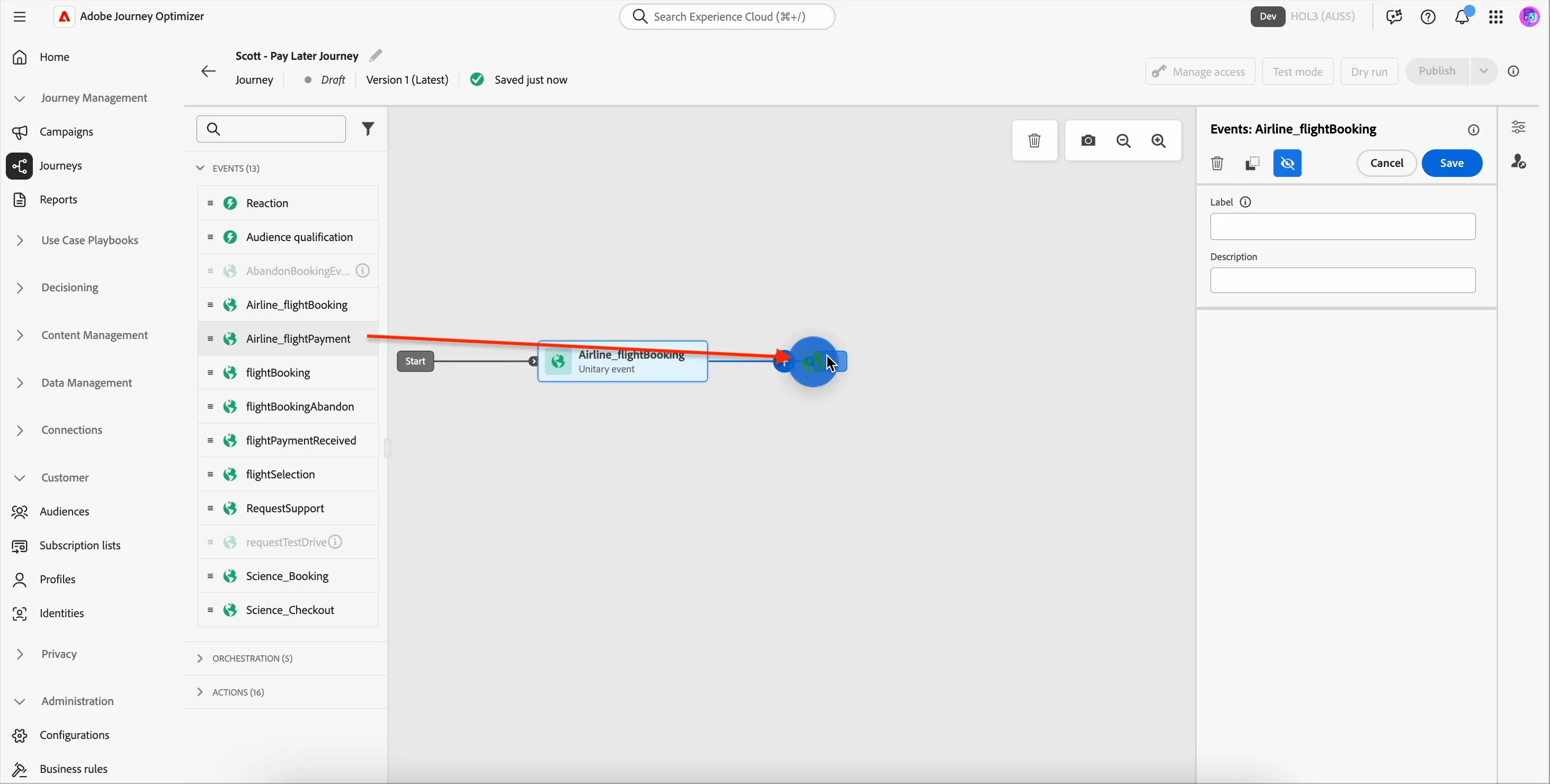Cancel the event changes
This screenshot has height=784, width=1550.
point(1386,163)
